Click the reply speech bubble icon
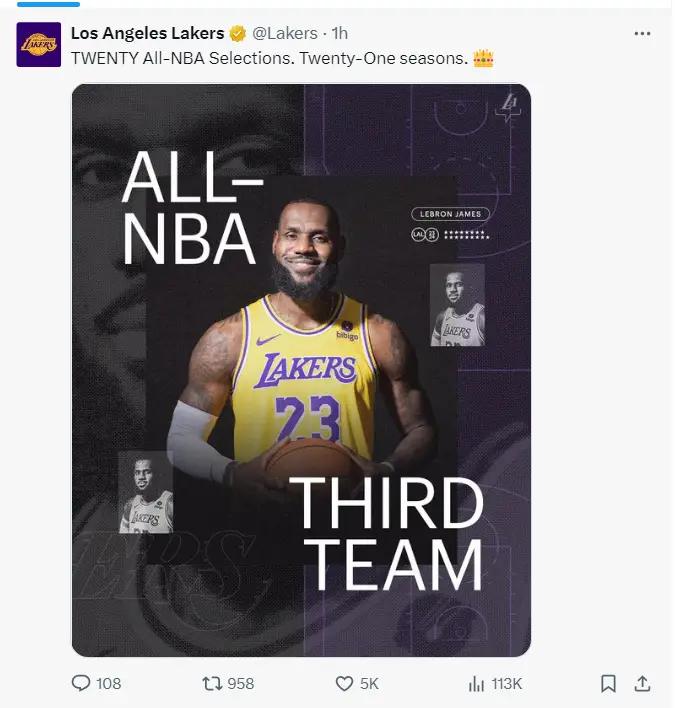The height and width of the screenshot is (708, 675). click(x=82, y=683)
